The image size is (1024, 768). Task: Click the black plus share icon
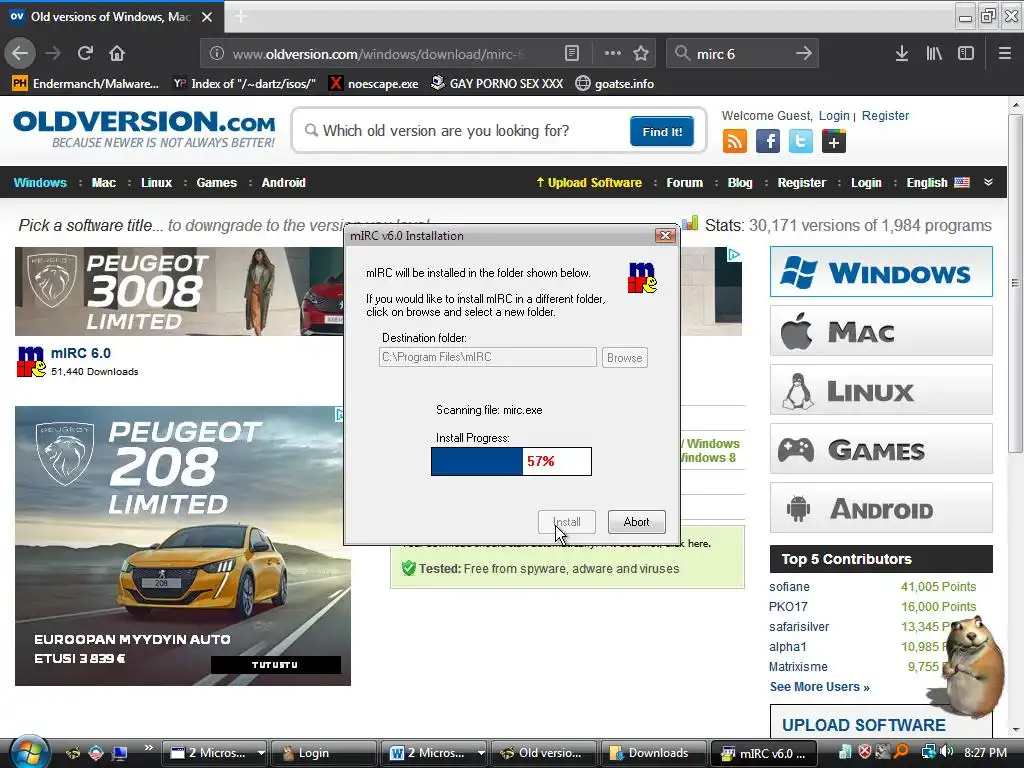point(834,141)
